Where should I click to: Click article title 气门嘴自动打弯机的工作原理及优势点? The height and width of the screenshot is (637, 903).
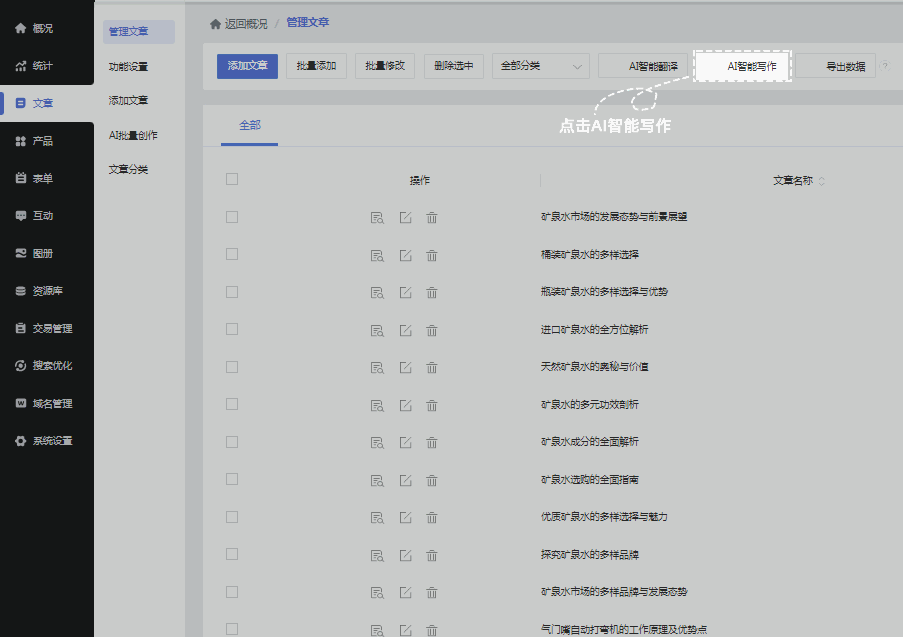click(x=624, y=630)
